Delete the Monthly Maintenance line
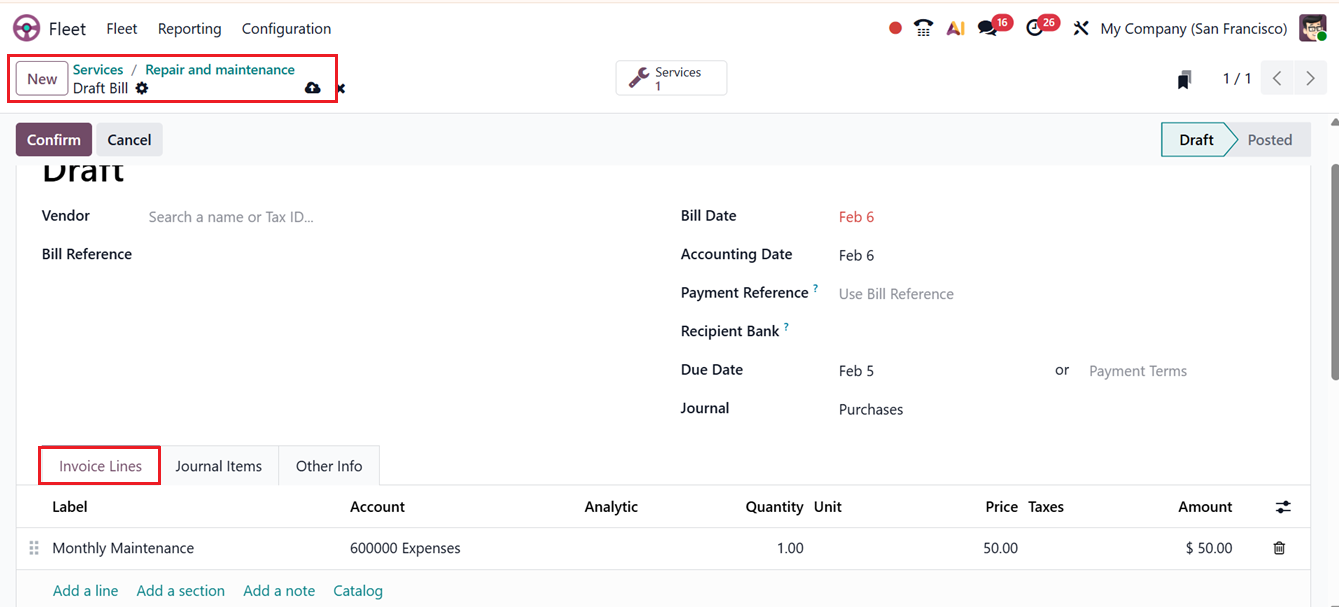This screenshot has height=607, width=1339. pos(1279,548)
